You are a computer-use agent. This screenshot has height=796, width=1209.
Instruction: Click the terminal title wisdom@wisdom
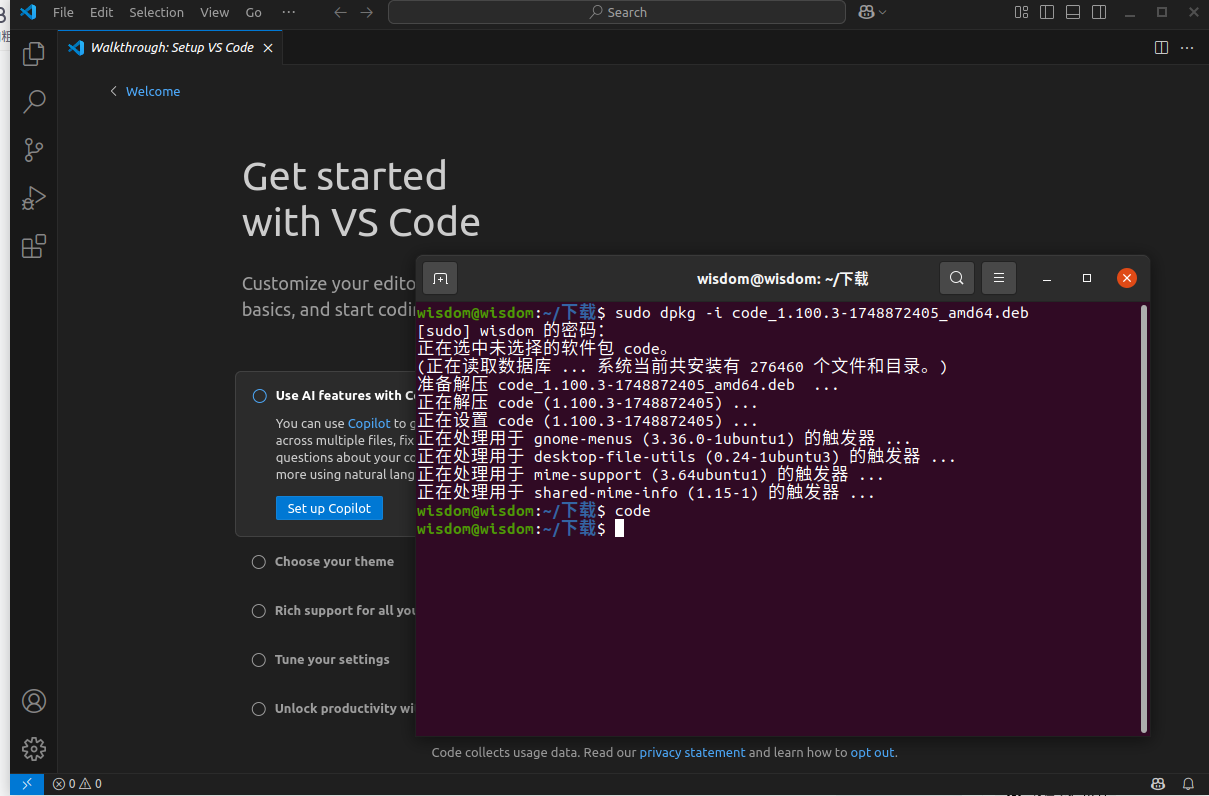click(783, 278)
